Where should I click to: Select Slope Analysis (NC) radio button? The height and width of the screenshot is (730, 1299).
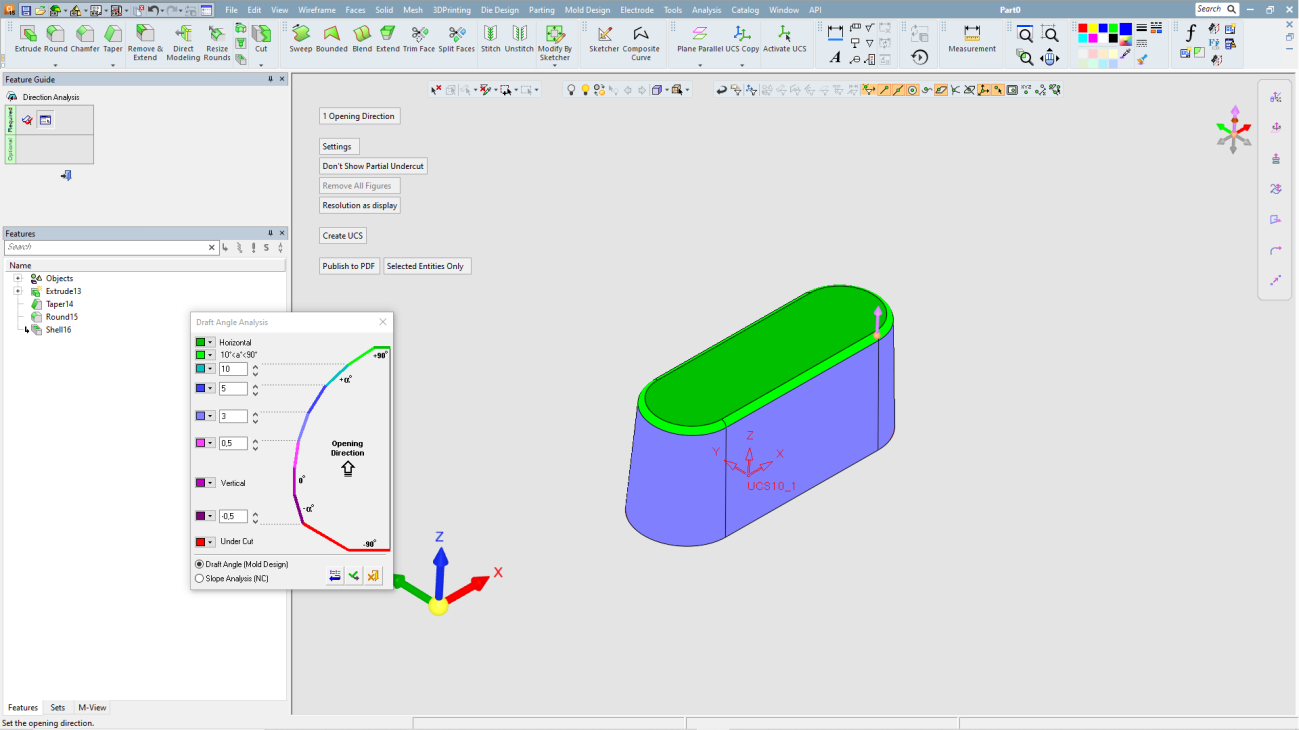click(199, 578)
